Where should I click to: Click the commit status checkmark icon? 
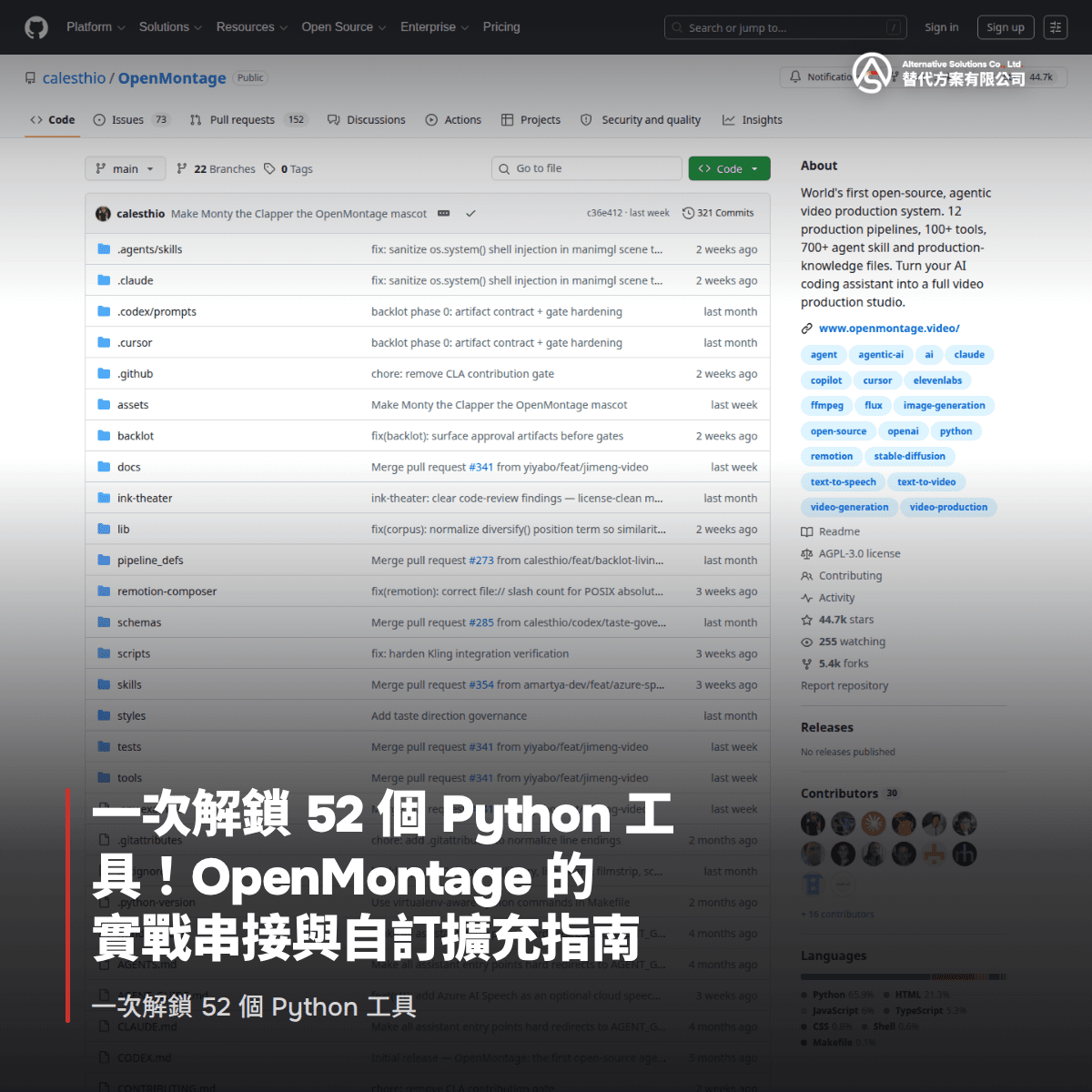(x=470, y=214)
